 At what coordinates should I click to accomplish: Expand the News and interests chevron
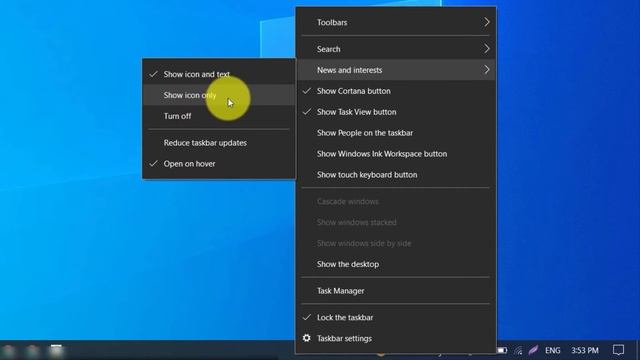(487, 70)
